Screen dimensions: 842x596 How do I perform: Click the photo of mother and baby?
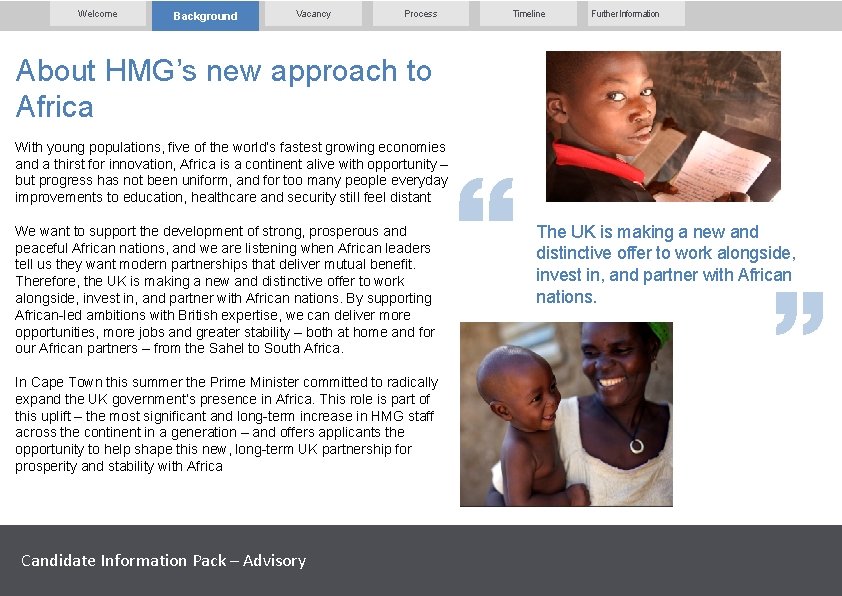(x=566, y=414)
